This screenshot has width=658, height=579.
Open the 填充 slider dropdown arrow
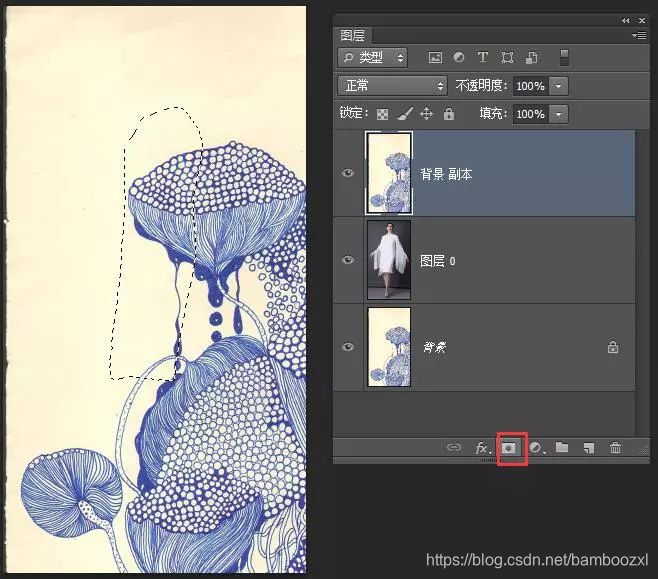click(x=559, y=114)
